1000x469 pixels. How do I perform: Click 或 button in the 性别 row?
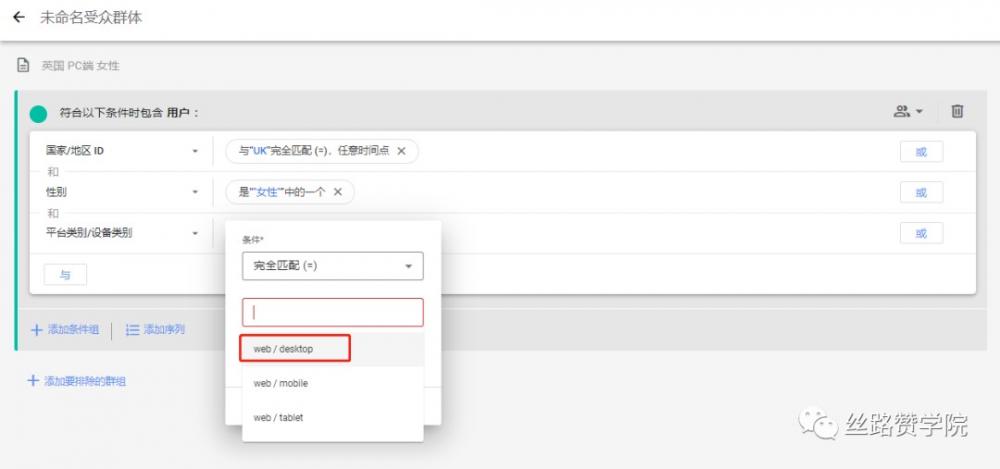pyautogui.click(x=921, y=193)
